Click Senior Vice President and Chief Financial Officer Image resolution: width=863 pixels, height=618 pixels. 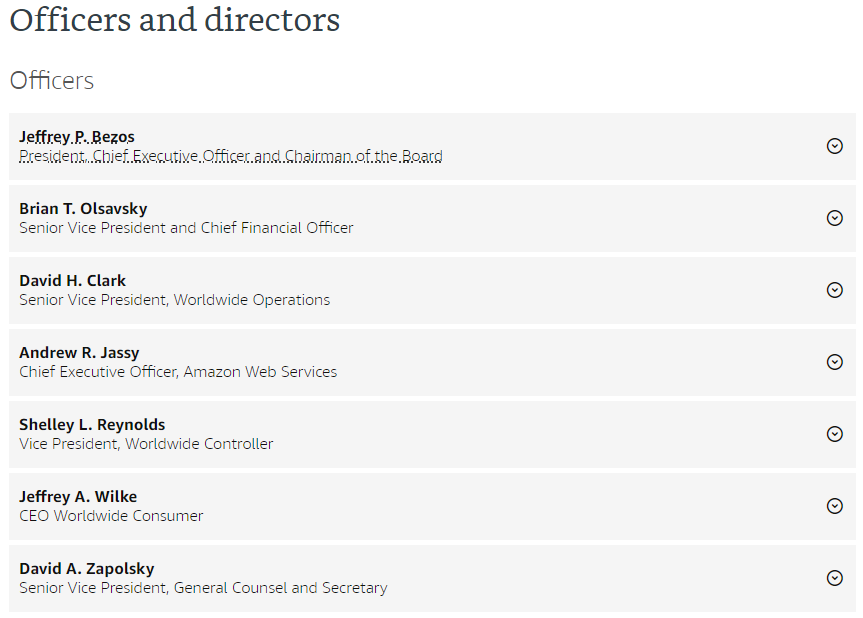click(x=186, y=228)
